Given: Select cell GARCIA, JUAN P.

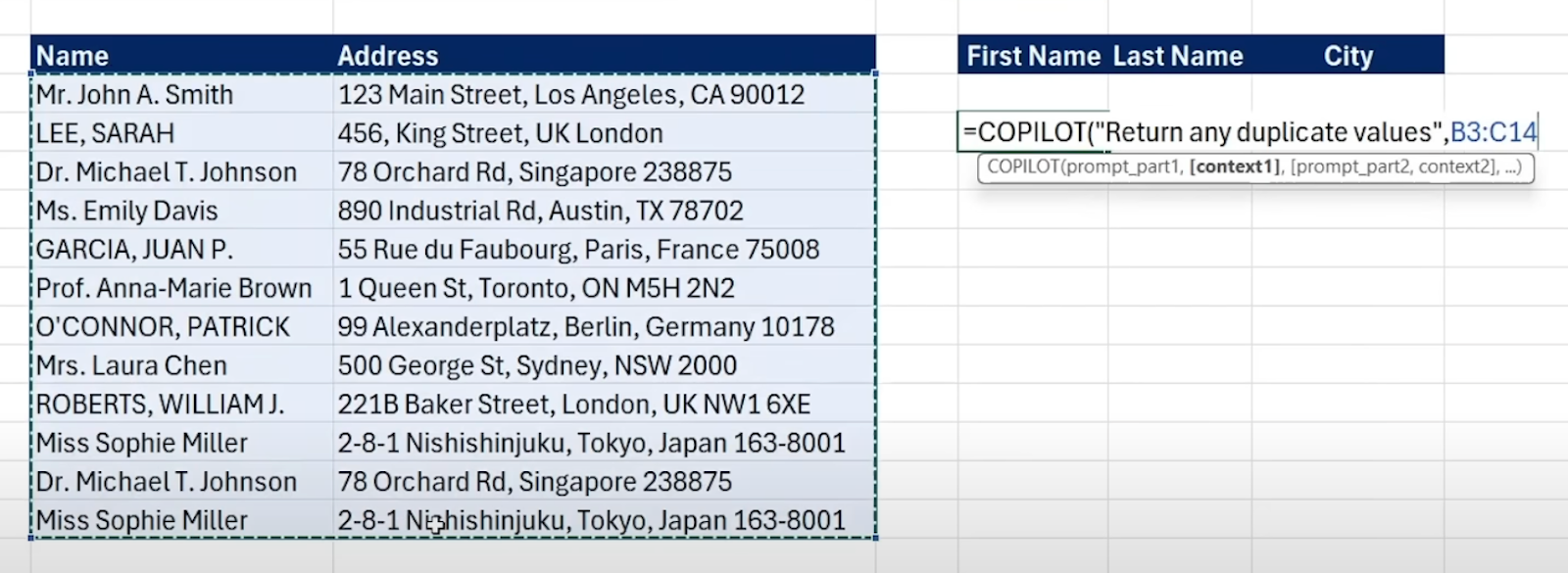Looking at the screenshot, I should point(181,250).
